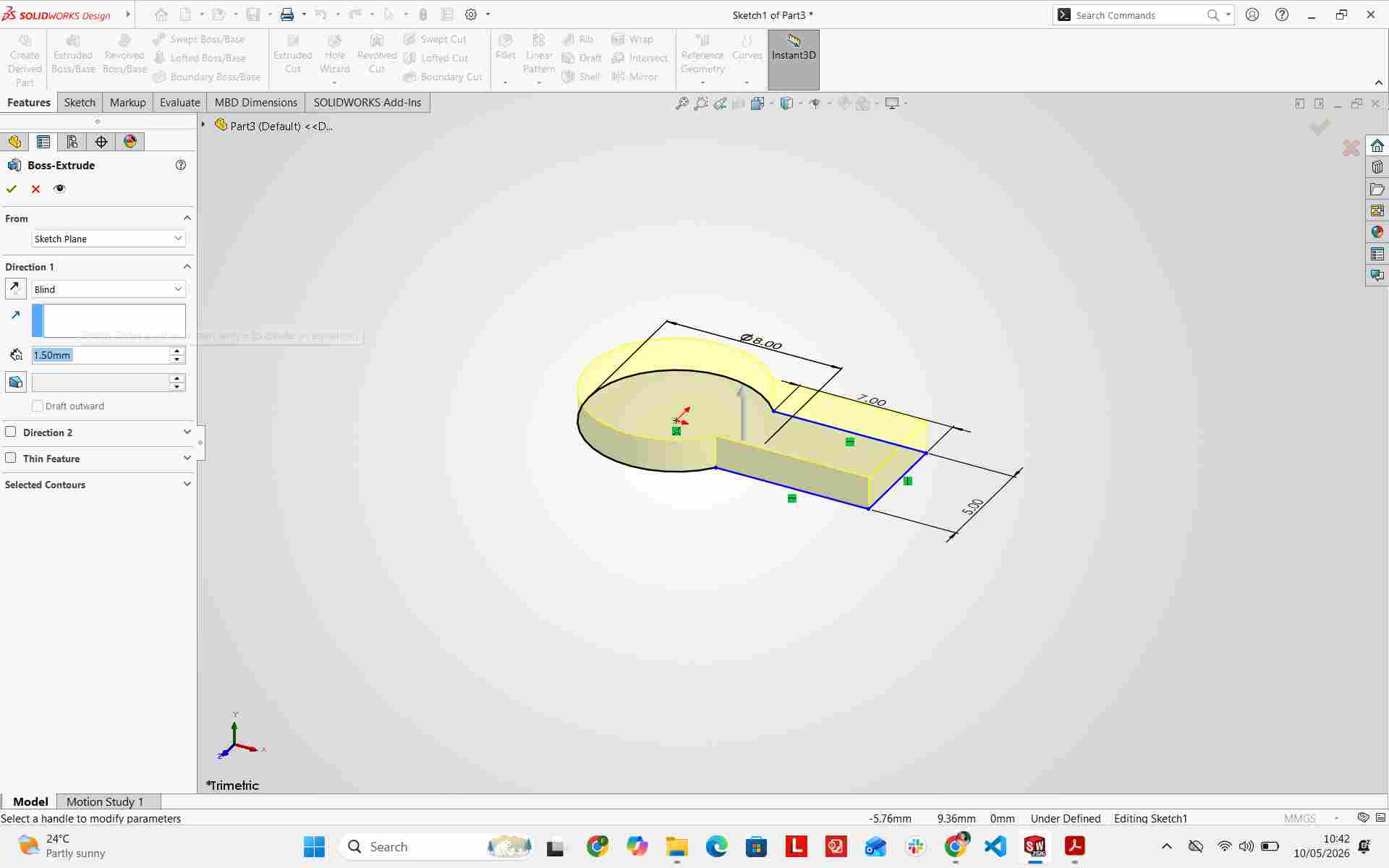Enable Direction 2 checkbox

[x=11, y=432]
